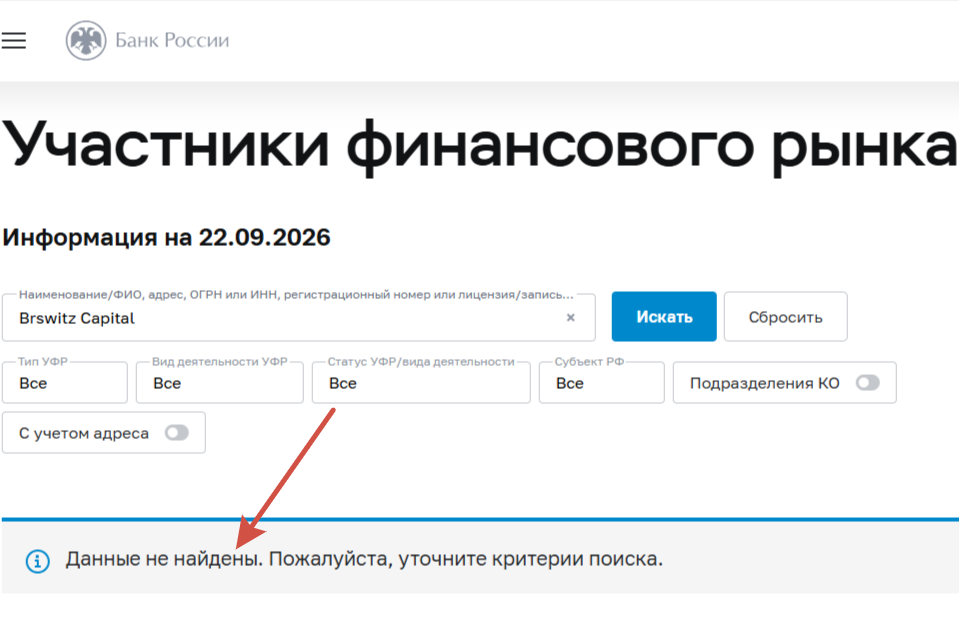The image size is (959, 619).
Task: Open the Субъект РФ dropdown
Action: [x=602, y=383]
